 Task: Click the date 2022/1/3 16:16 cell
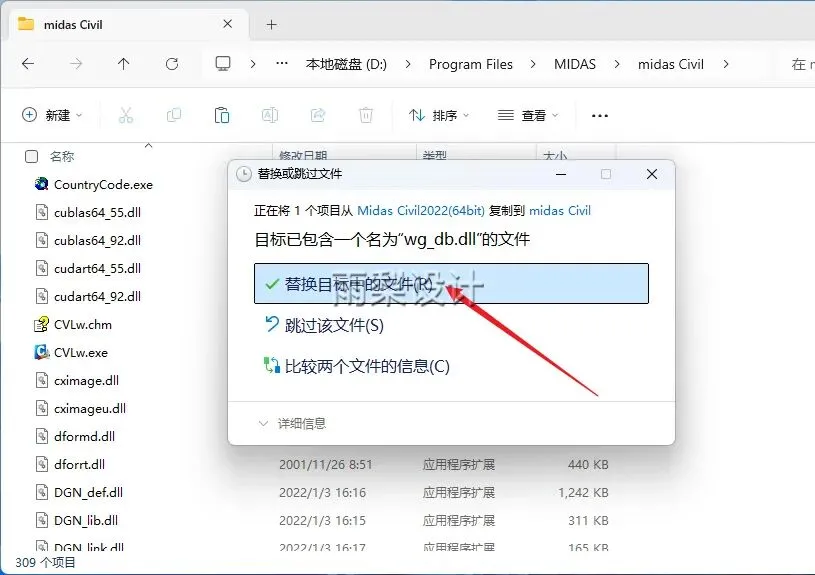pyautogui.click(x=322, y=492)
